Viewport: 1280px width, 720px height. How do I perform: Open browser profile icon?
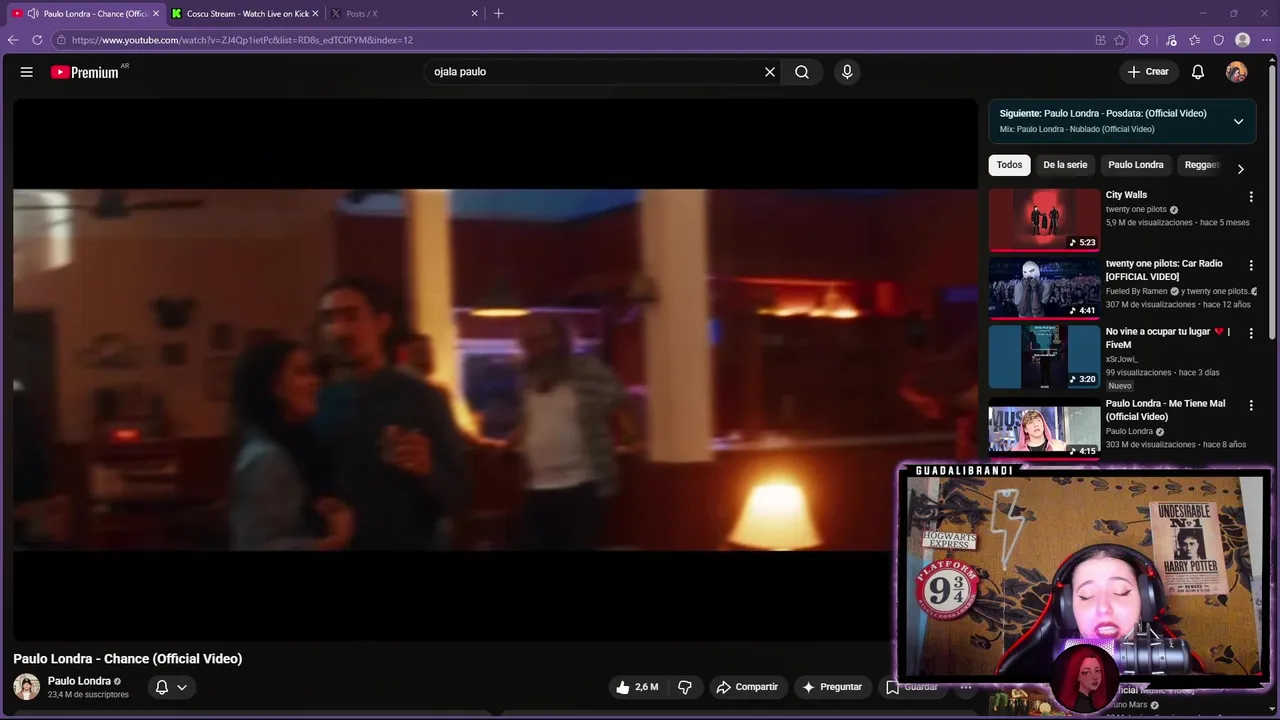1243,40
